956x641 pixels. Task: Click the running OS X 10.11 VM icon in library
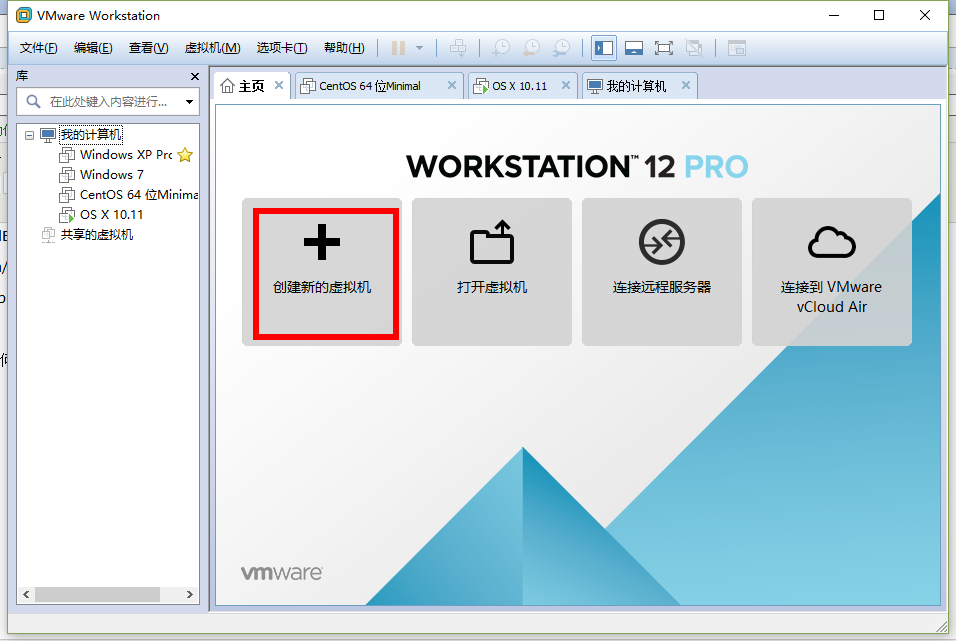point(67,215)
